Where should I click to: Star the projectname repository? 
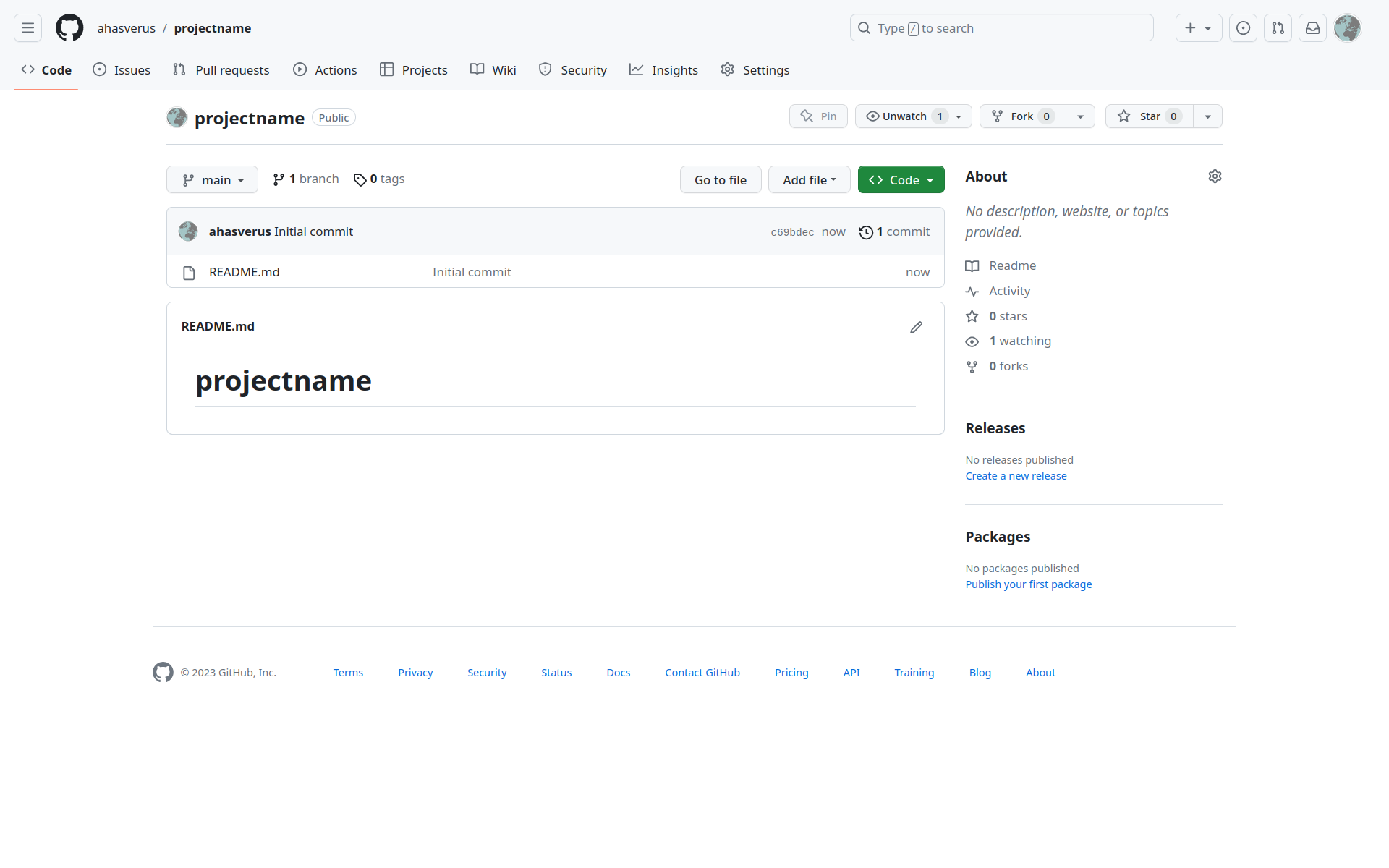pyautogui.click(x=1149, y=116)
